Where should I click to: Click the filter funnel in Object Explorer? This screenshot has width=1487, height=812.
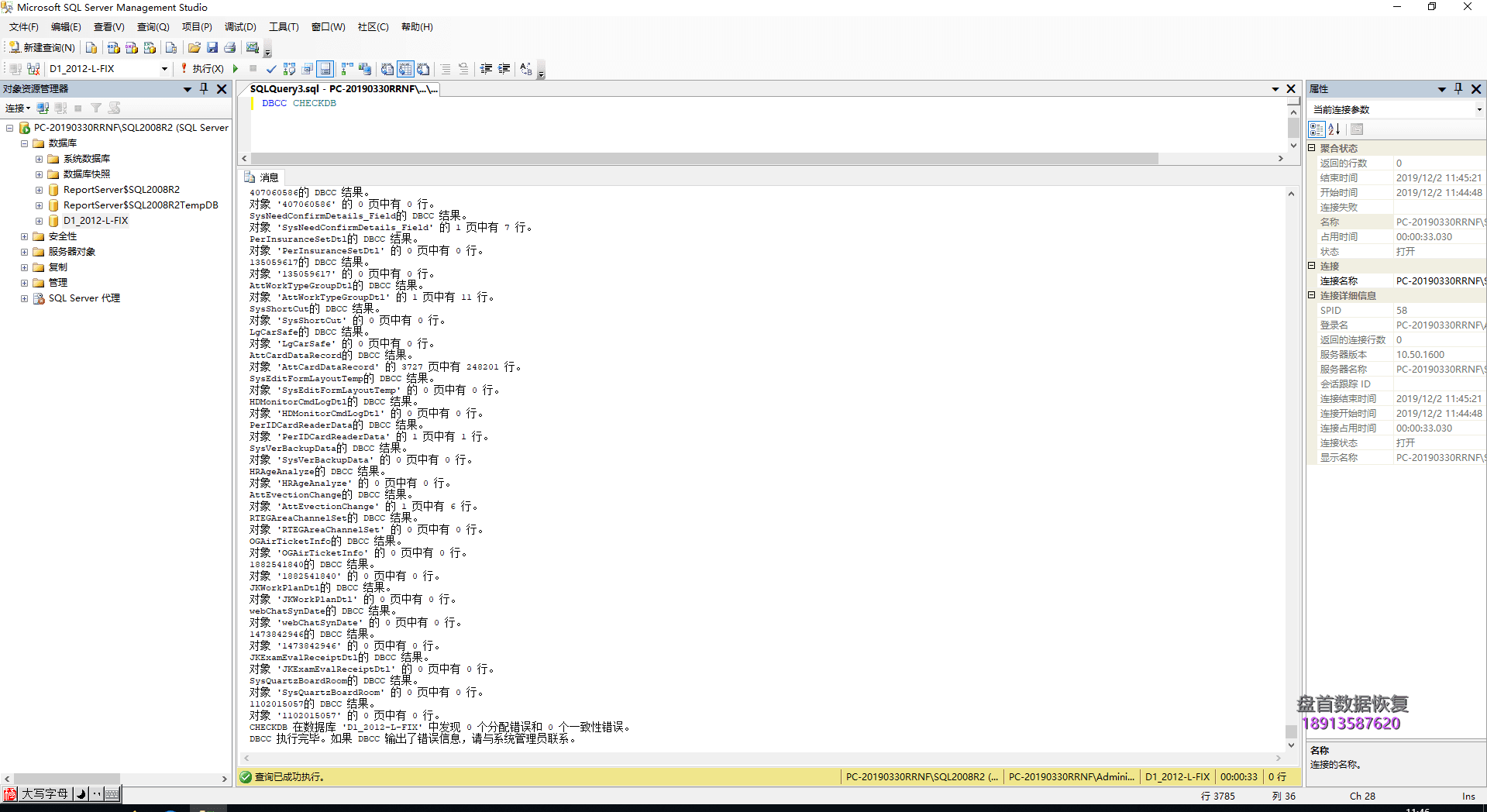click(x=96, y=108)
